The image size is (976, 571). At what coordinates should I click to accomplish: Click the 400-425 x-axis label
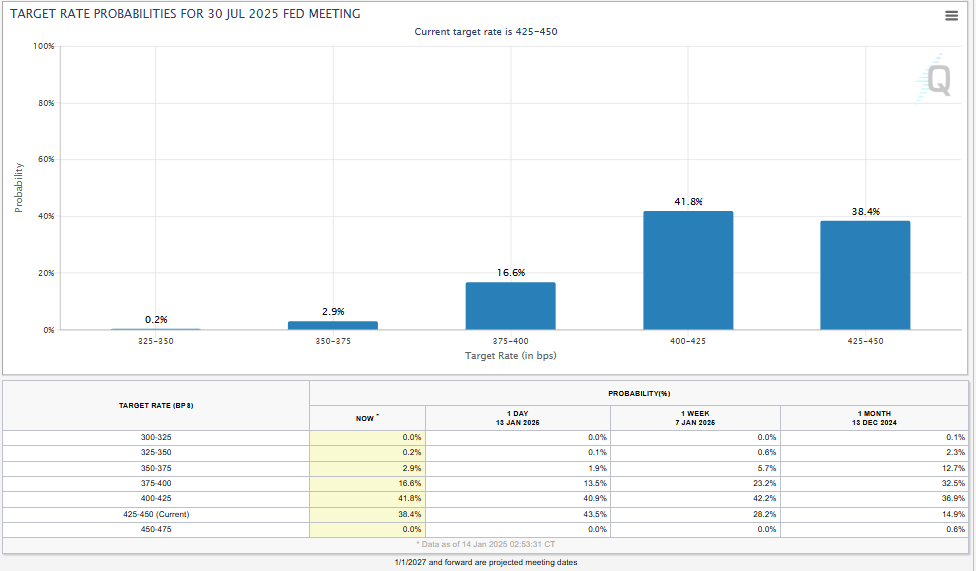[x=688, y=341]
